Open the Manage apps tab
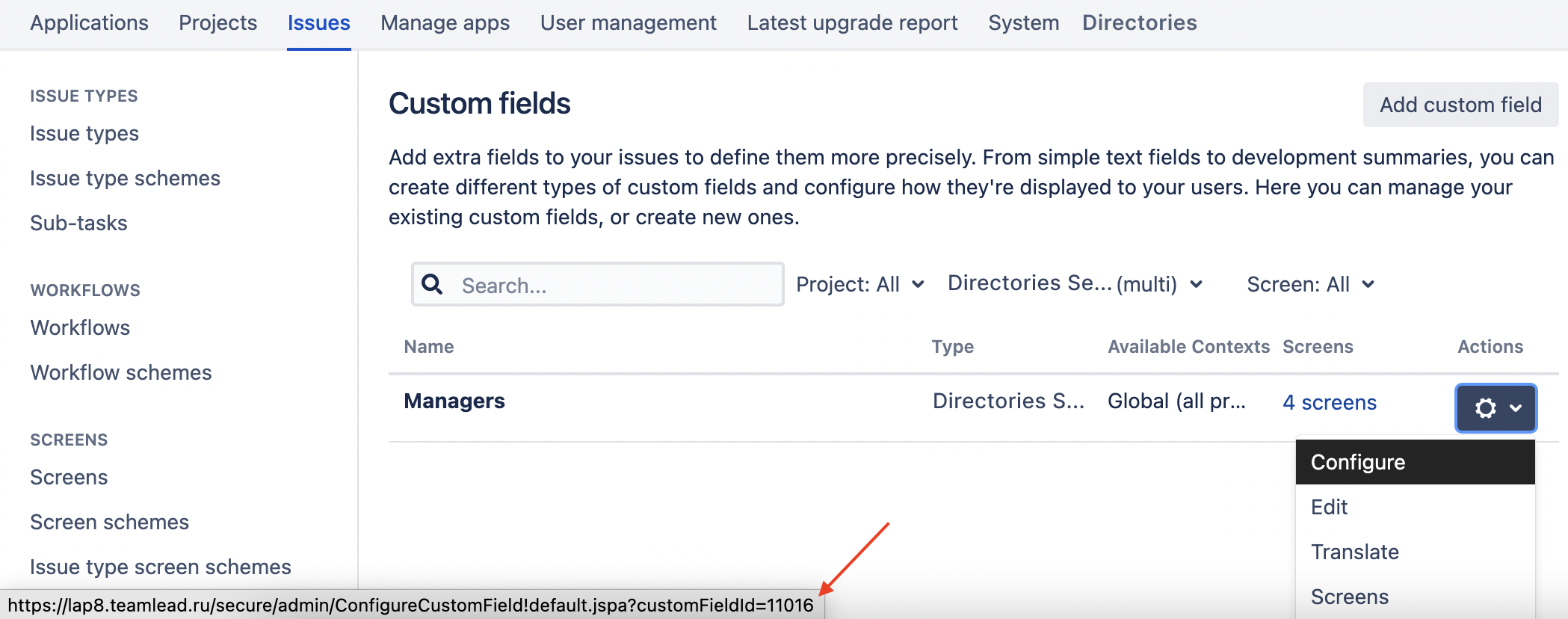1568x619 pixels. point(445,23)
